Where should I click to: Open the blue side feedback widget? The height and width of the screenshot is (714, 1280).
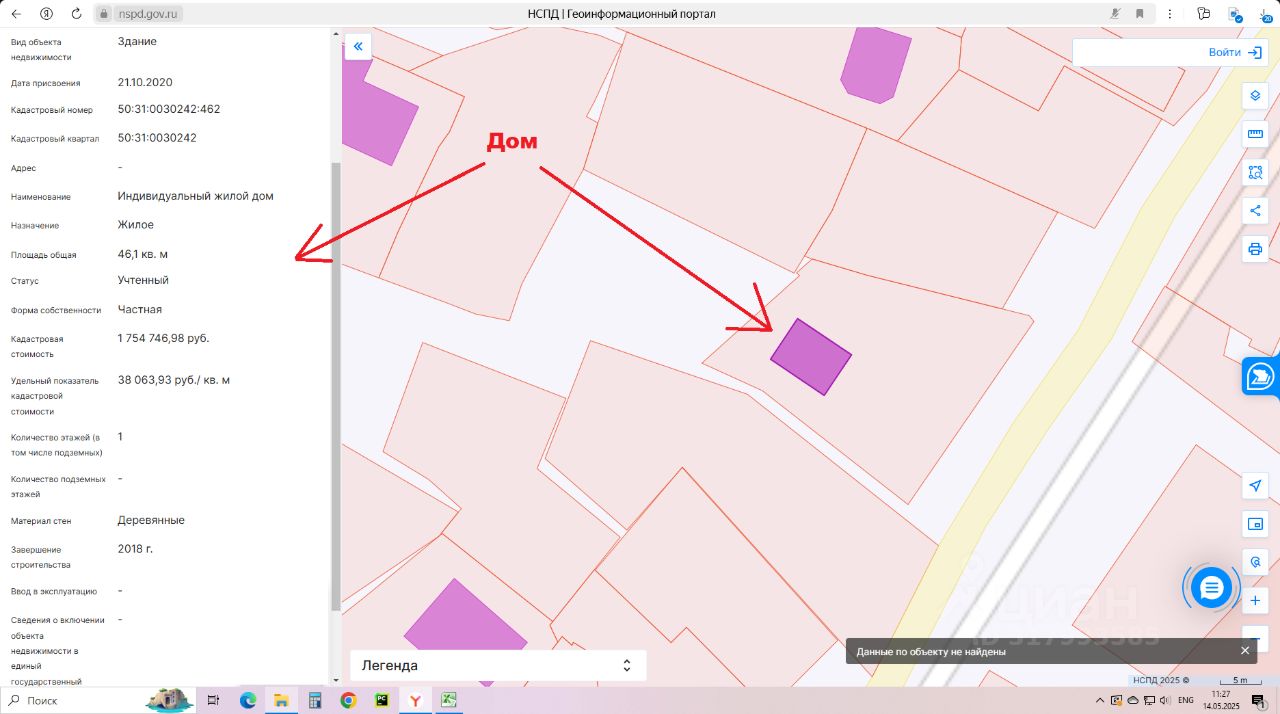click(x=1262, y=378)
